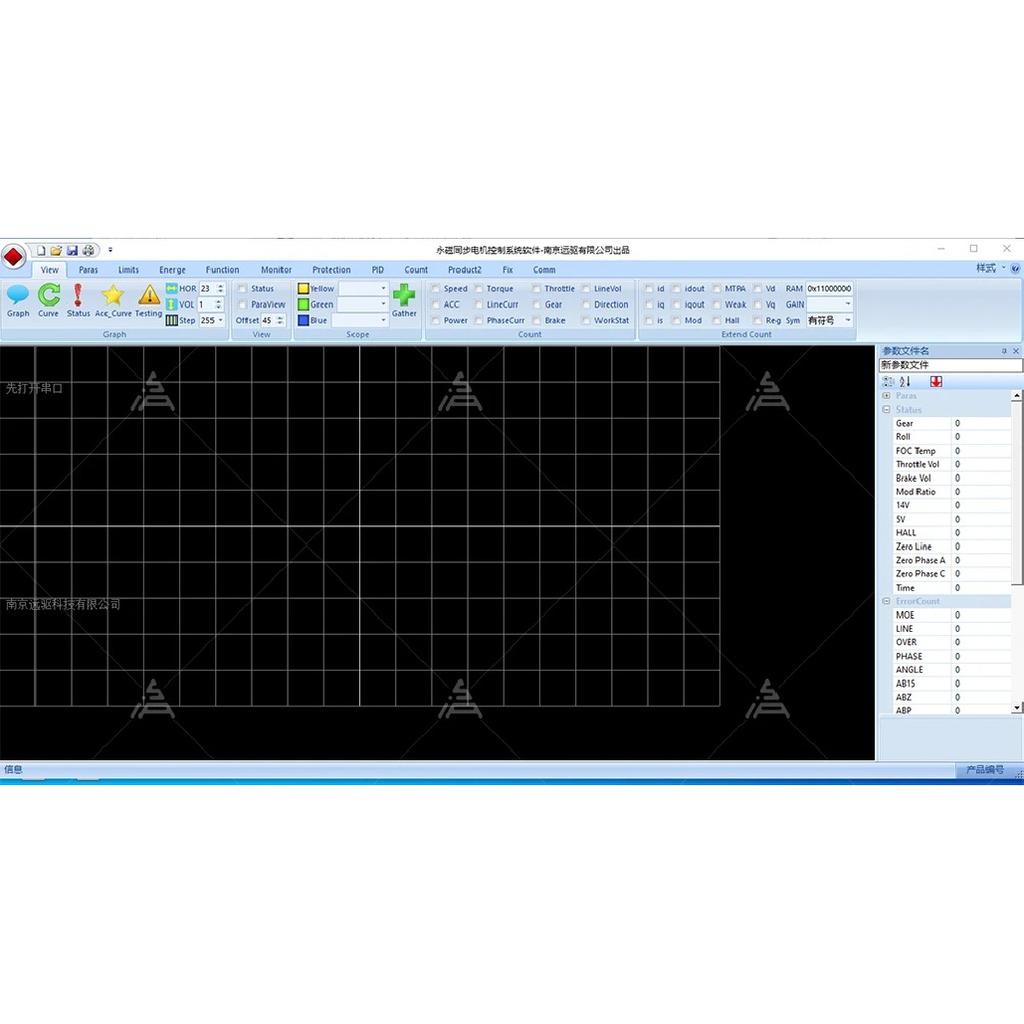Open the Yellow channel dropdown
This screenshot has height=1024, width=1024.
[383, 288]
